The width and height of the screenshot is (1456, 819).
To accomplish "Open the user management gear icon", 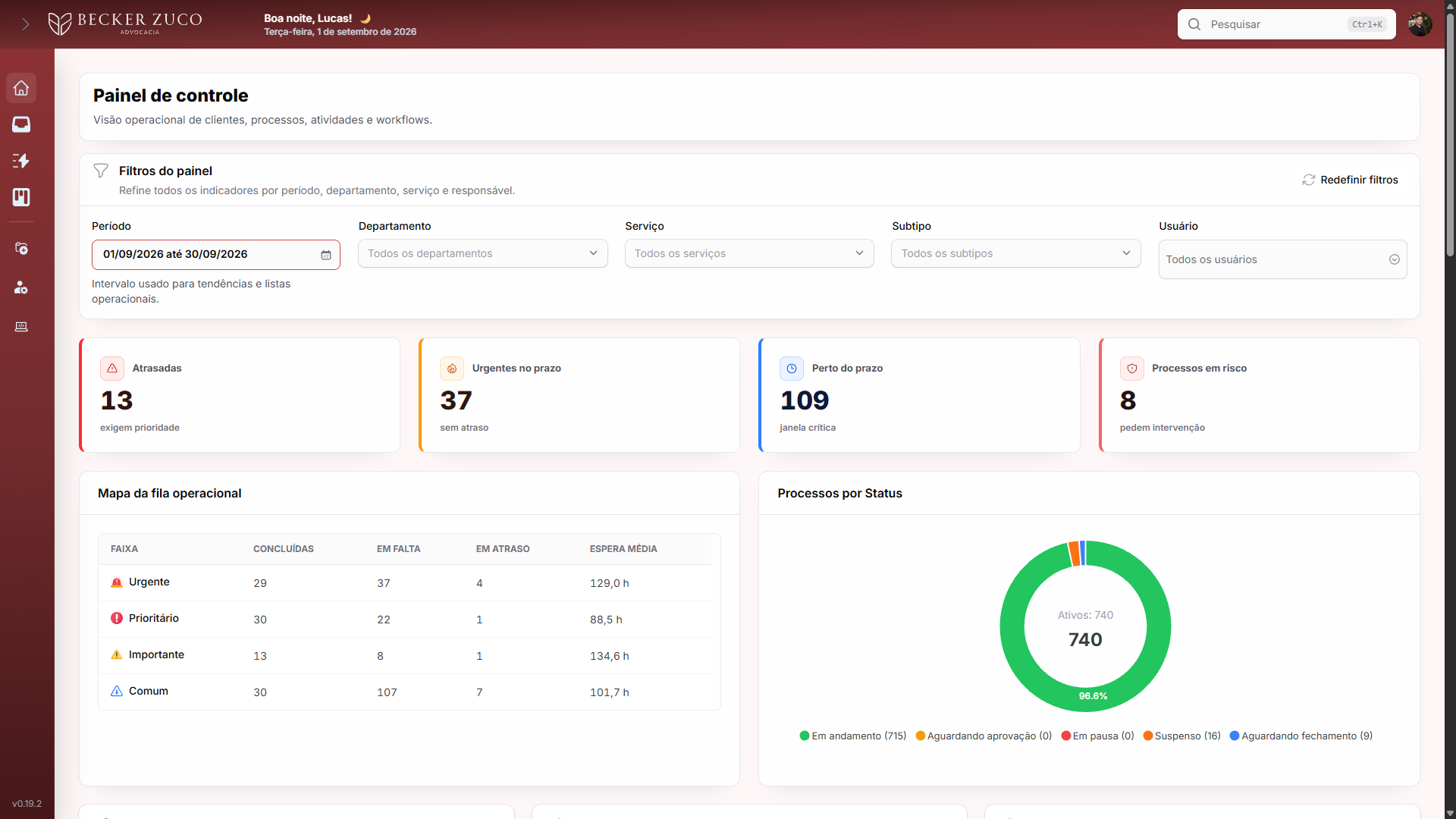I will [21, 287].
